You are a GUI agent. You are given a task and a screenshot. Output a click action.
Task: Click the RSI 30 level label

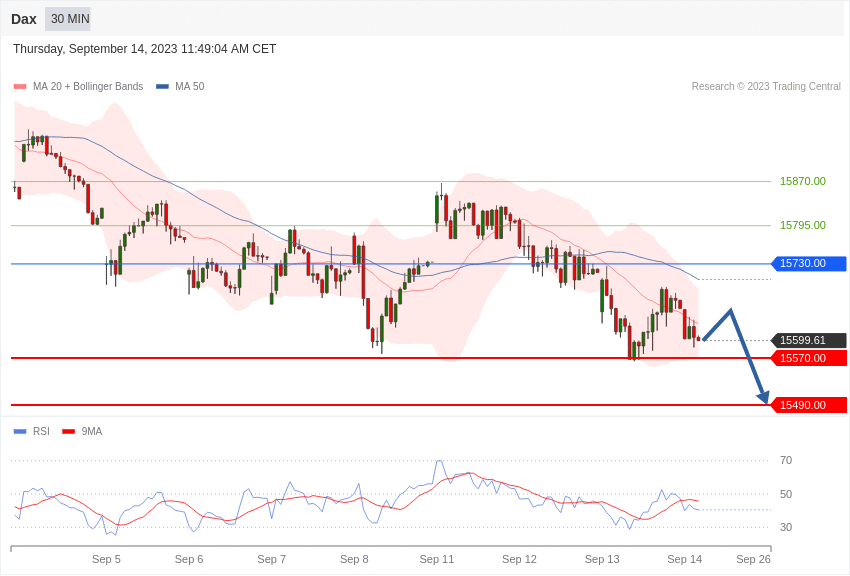coord(786,527)
